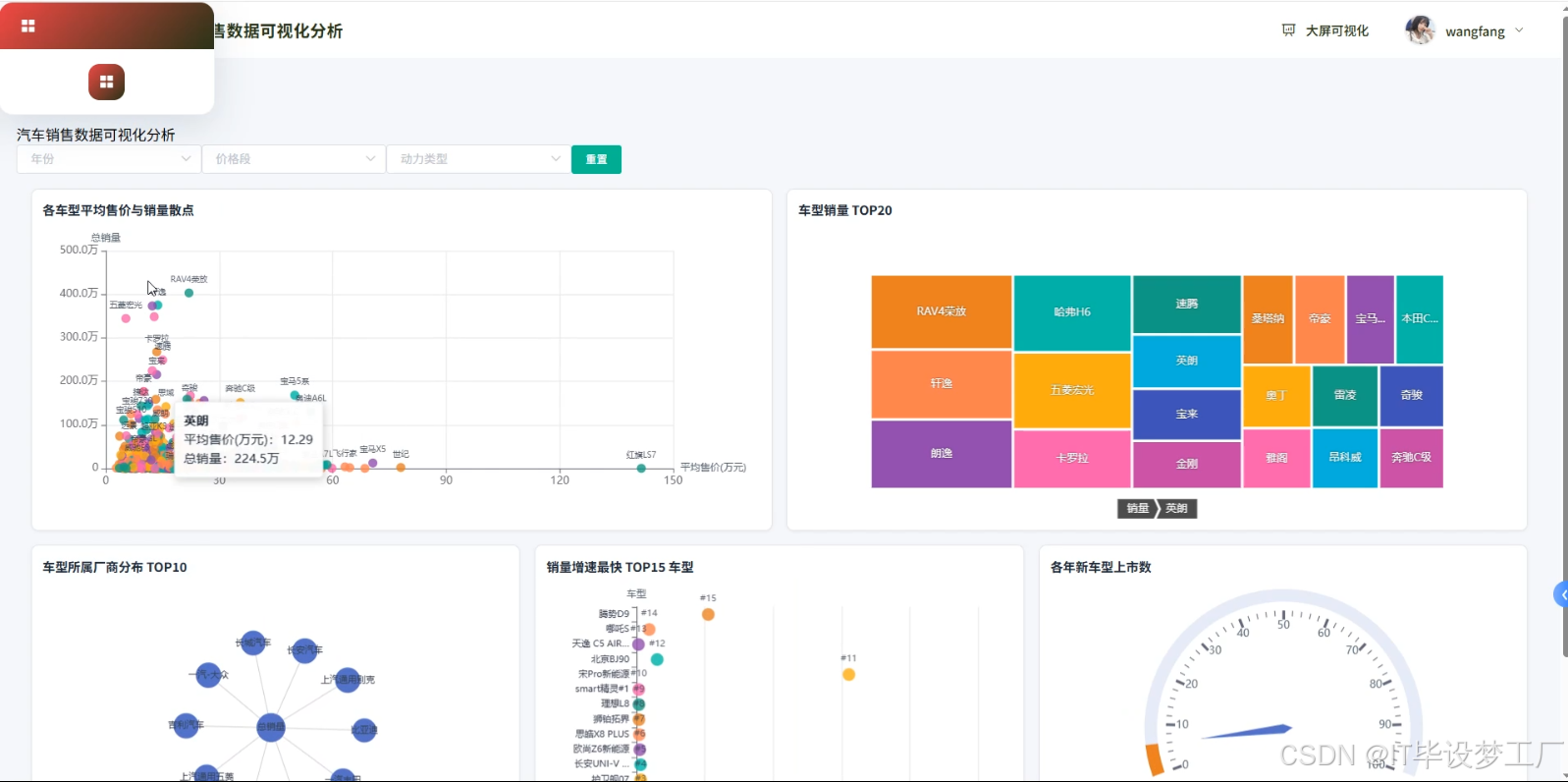This screenshot has width=1568, height=782.
Task: Click the 昂科威 treemap block
Action: pyautogui.click(x=1345, y=458)
